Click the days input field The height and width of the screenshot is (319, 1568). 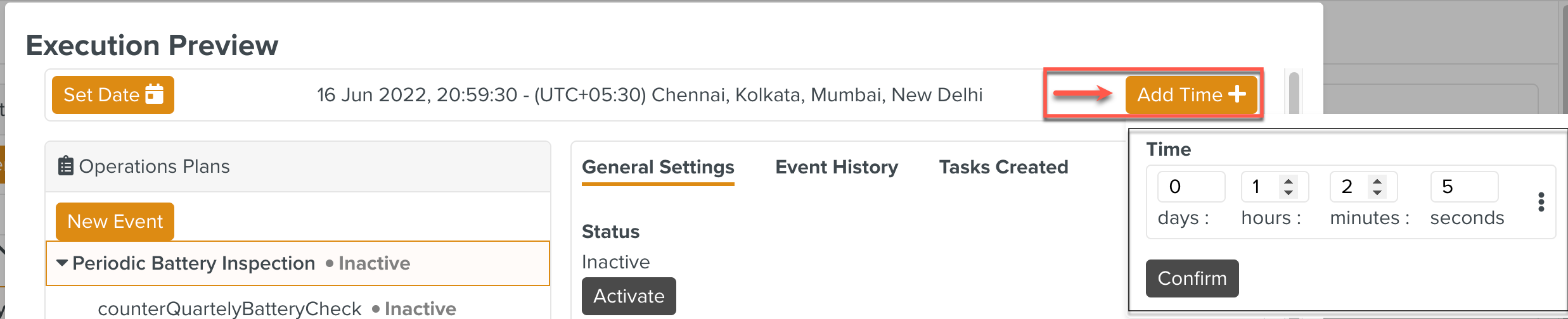point(1190,187)
